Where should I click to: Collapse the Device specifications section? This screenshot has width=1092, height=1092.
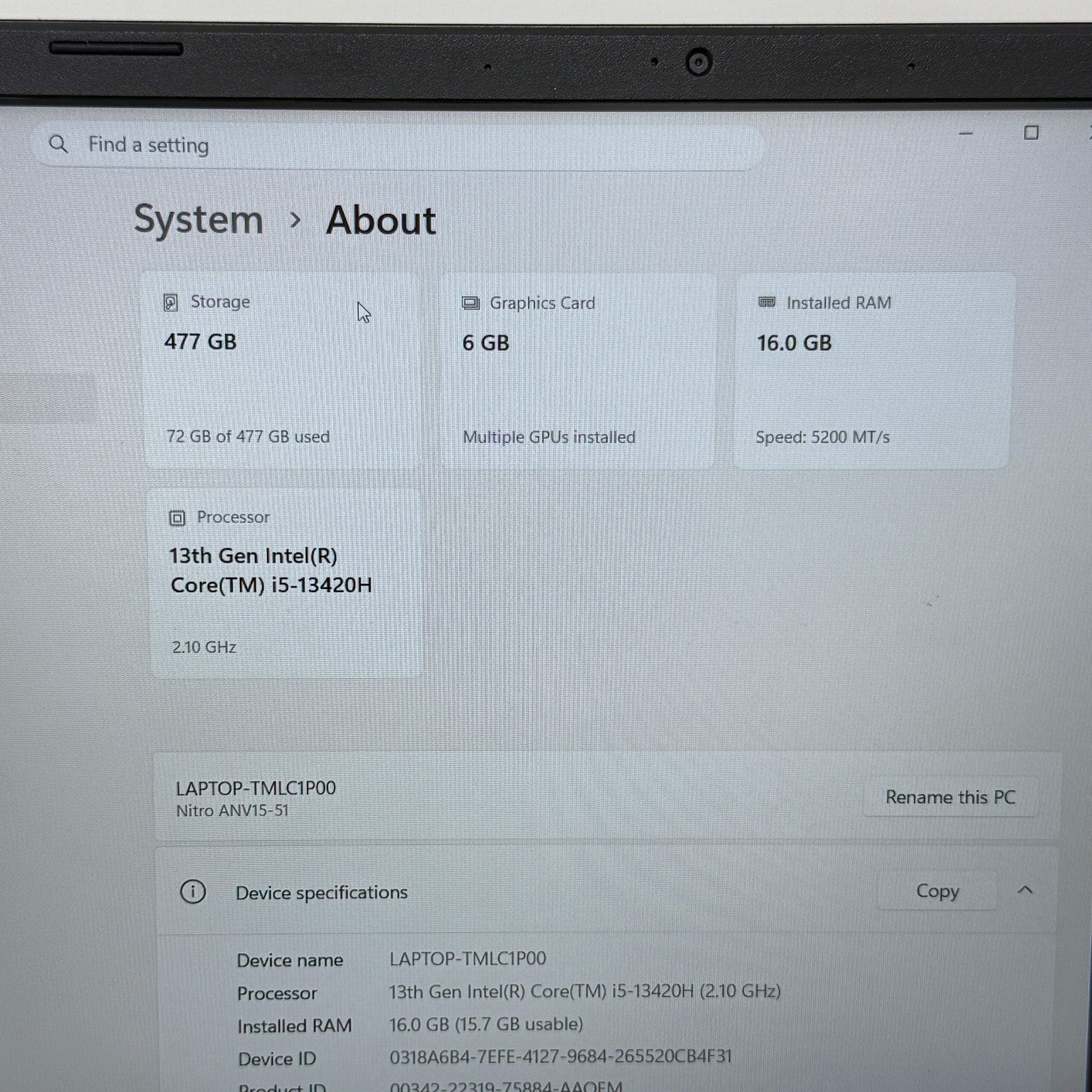1024,890
